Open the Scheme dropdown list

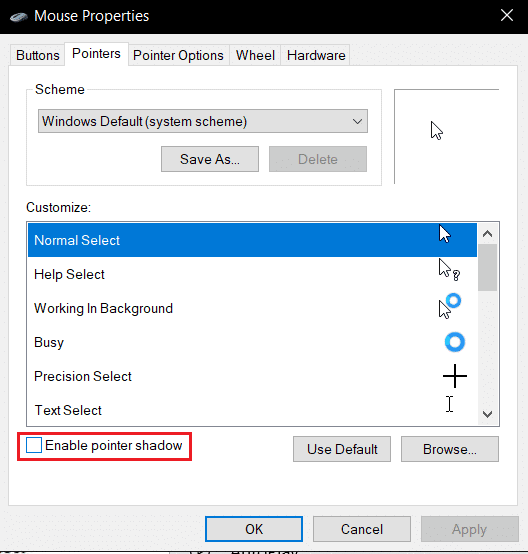[203, 121]
